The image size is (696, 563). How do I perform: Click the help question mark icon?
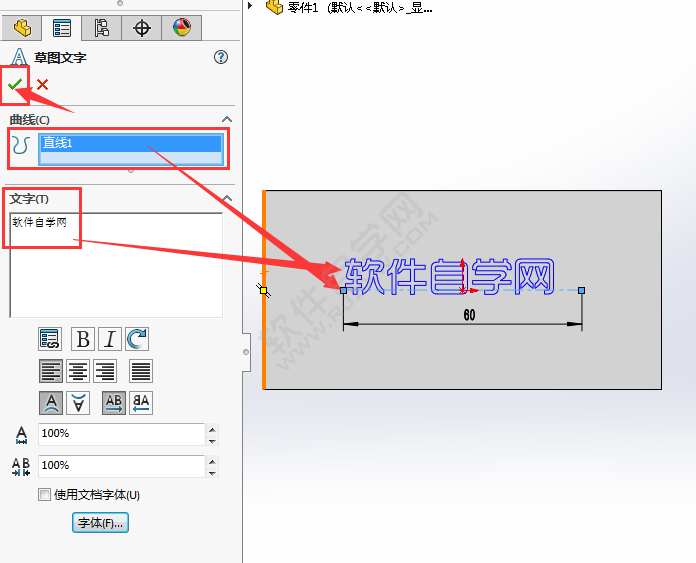[x=221, y=57]
